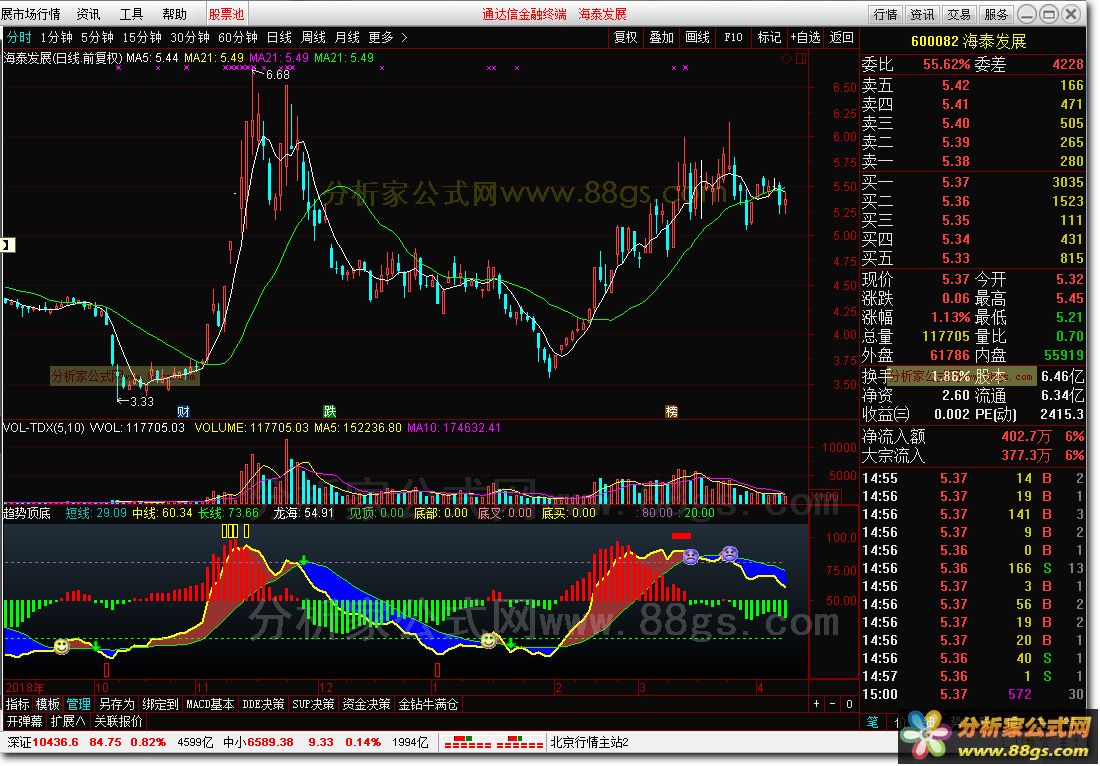The width and height of the screenshot is (1100, 766).
Task: Toggle the 开弹幕 barrage option
Action: 25,721
